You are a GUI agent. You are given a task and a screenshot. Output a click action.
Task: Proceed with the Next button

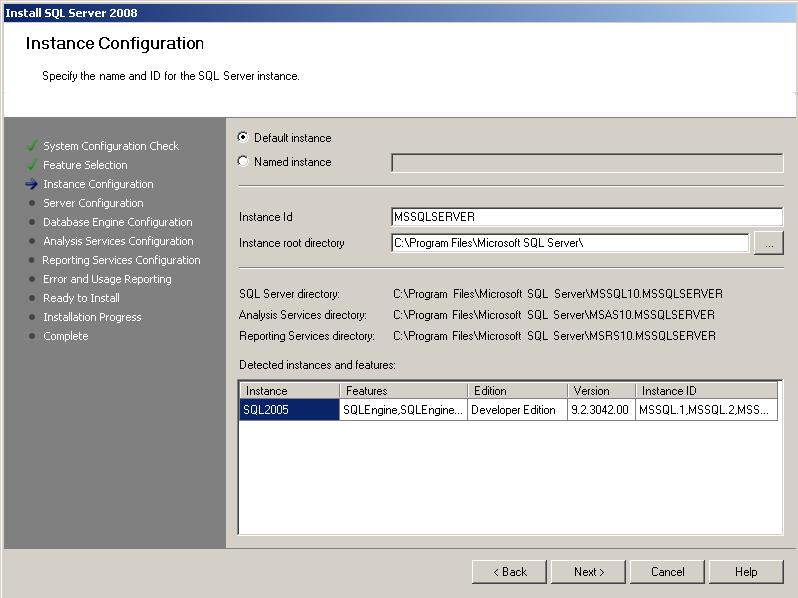coord(588,572)
